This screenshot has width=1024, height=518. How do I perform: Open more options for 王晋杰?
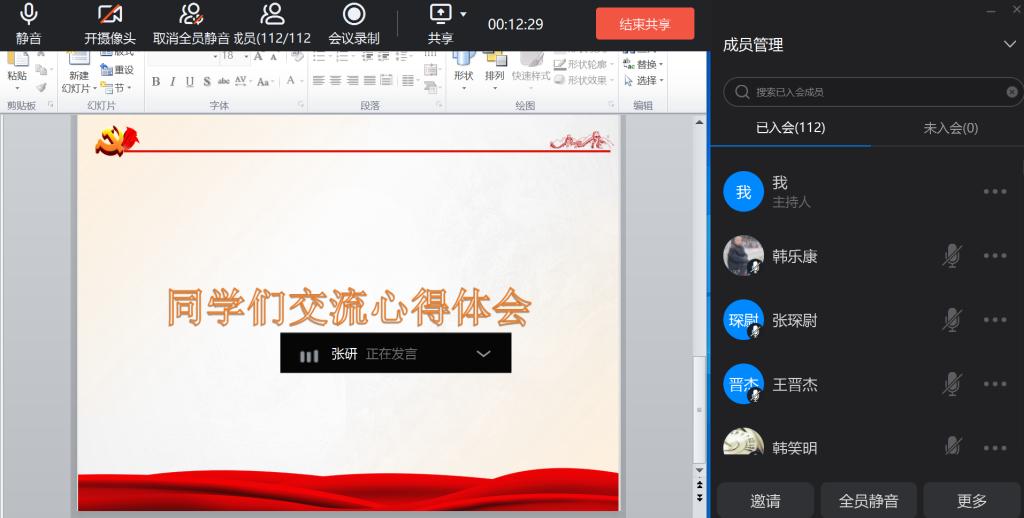[994, 384]
